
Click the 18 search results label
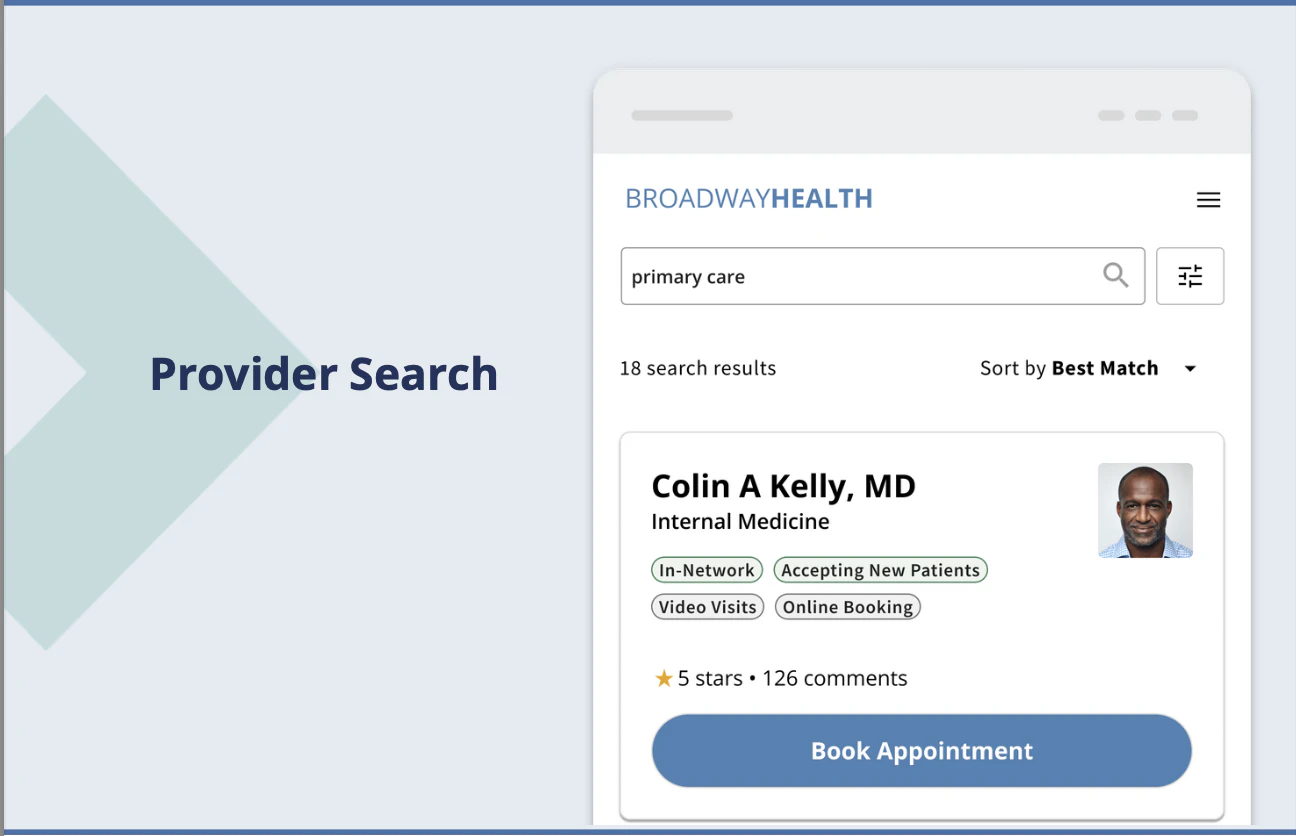click(x=697, y=368)
